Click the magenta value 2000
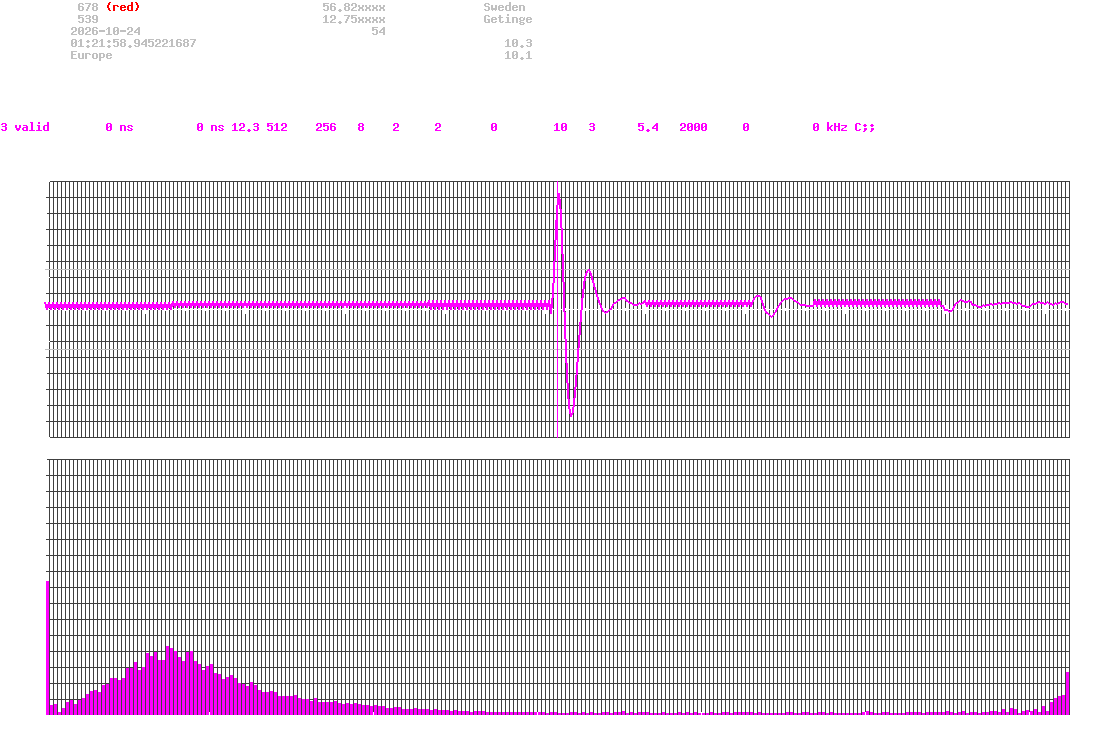 click(693, 126)
